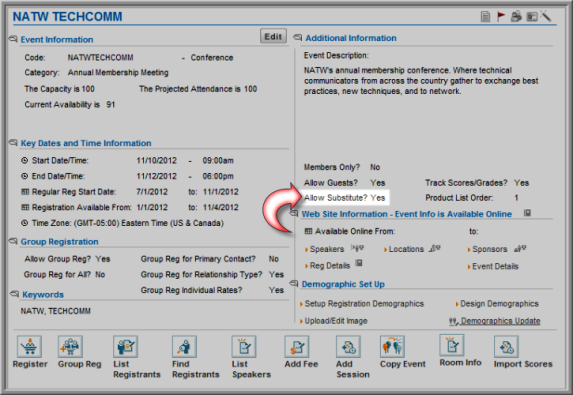Click the Annual Membership Meeting category value
Image resolution: width=573 pixels, height=395 pixels.
118,73
